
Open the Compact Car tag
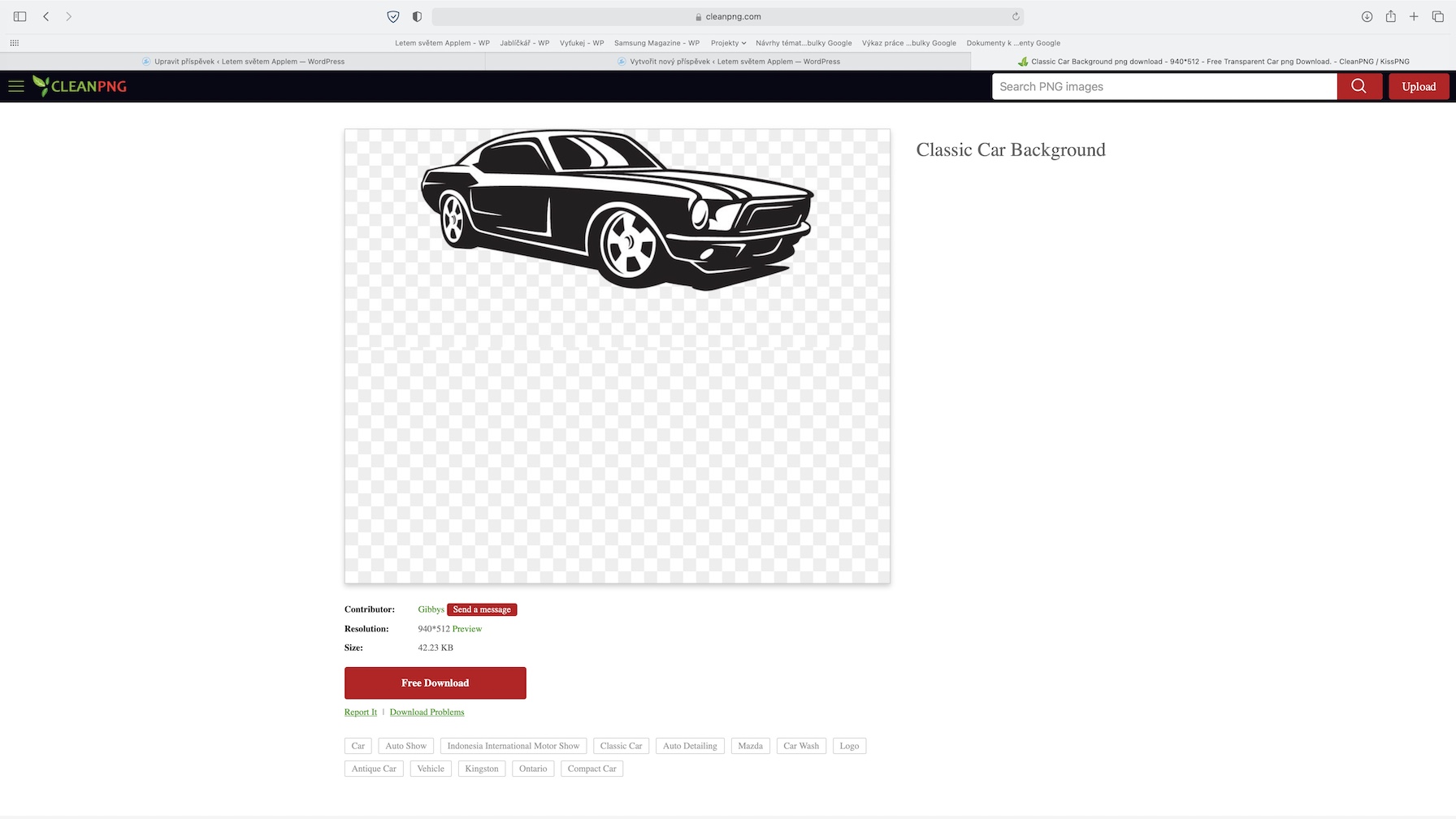coord(592,769)
